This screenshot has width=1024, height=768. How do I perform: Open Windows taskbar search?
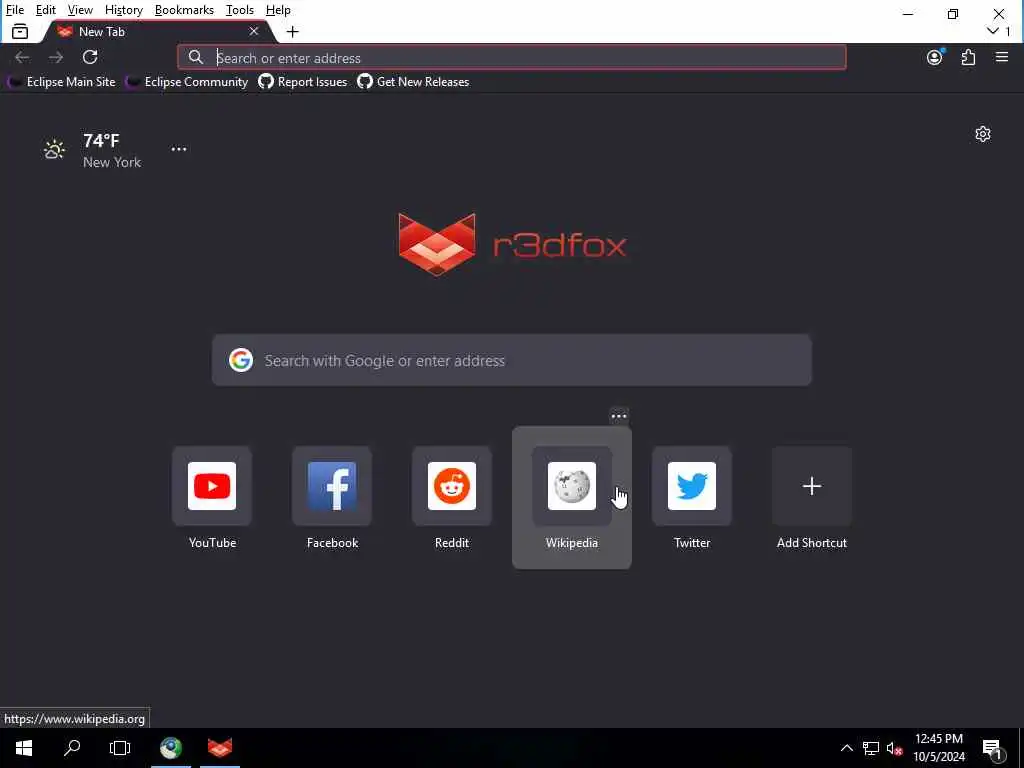point(72,748)
